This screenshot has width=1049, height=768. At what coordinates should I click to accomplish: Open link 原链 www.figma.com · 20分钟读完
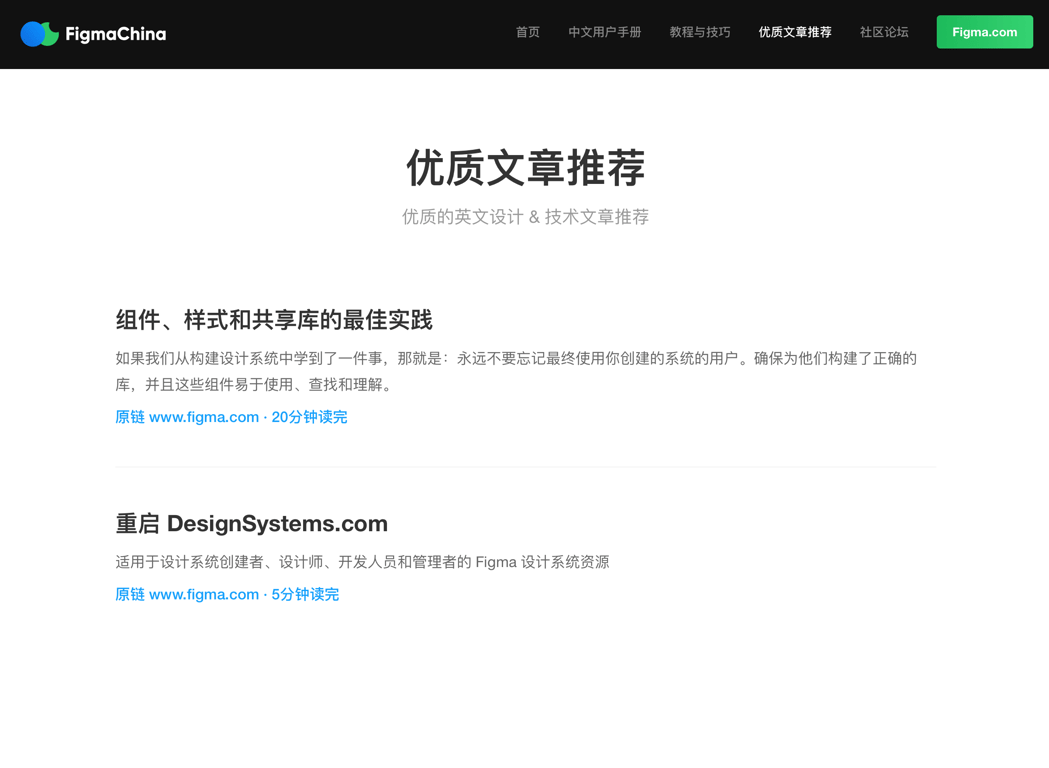tap(231, 417)
